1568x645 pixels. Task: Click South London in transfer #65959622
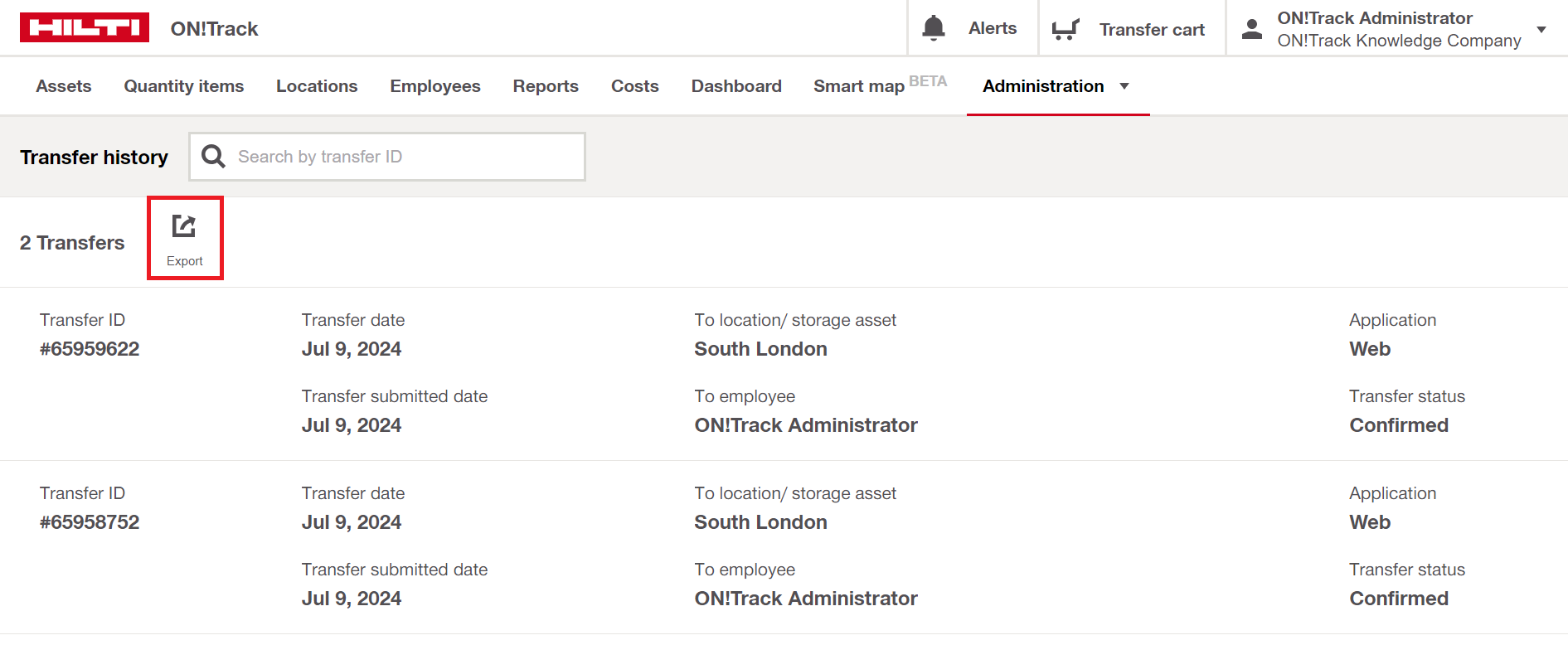click(x=760, y=349)
